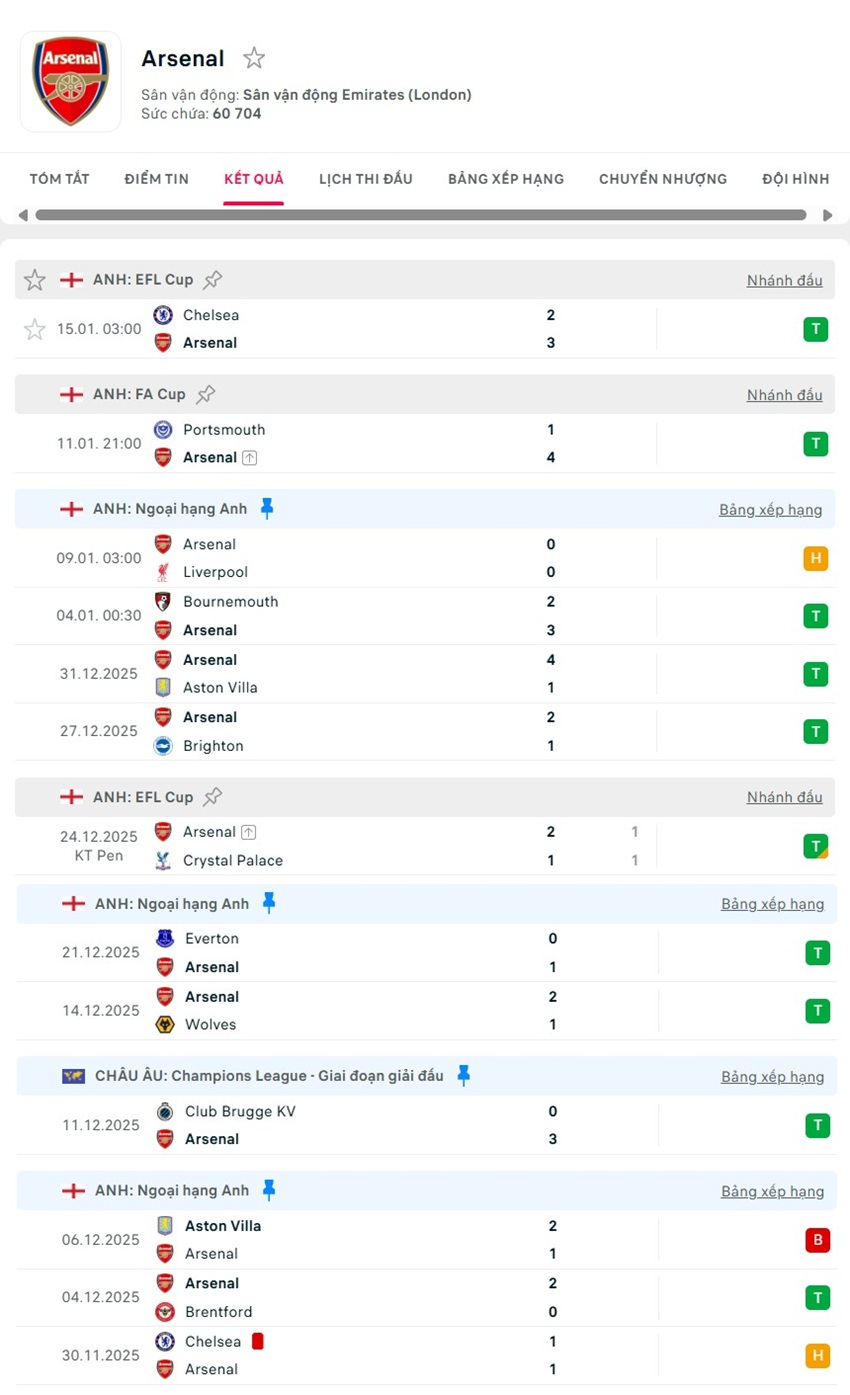The height and width of the screenshot is (1395, 850).
Task: Open the Chuyển nhượng tab
Action: coord(663,179)
